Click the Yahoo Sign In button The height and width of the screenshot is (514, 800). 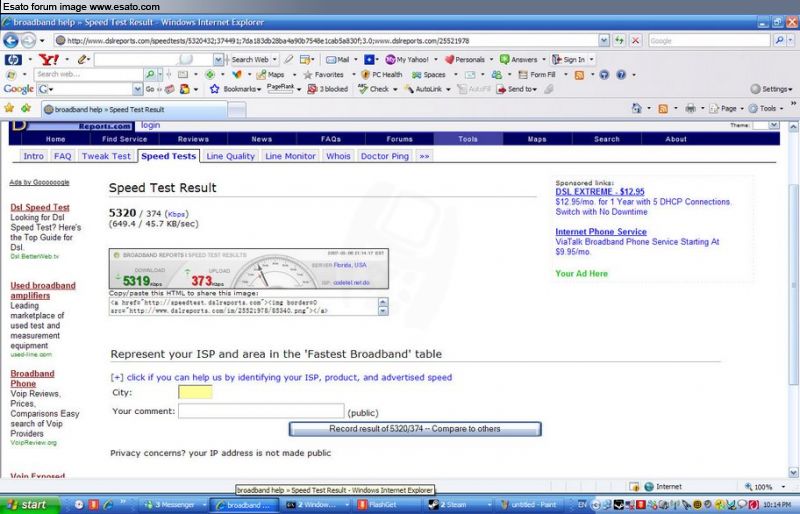click(x=568, y=60)
